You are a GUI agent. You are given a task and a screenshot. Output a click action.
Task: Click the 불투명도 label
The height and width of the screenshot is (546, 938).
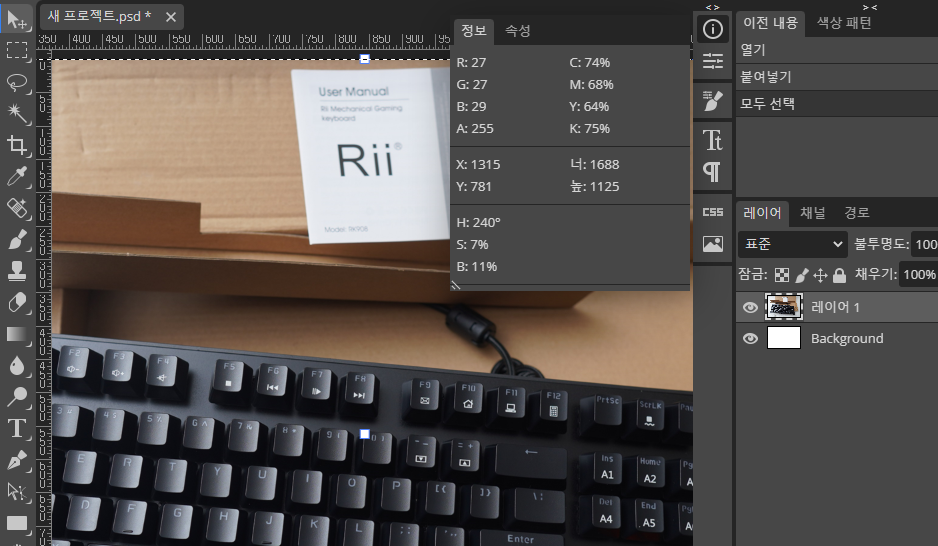pyautogui.click(x=881, y=244)
